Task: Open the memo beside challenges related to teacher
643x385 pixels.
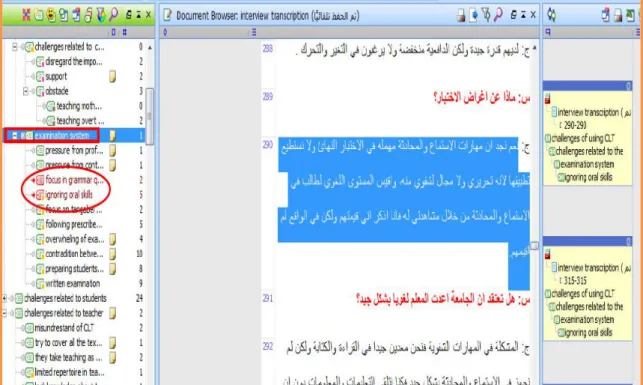Action: click(112, 313)
